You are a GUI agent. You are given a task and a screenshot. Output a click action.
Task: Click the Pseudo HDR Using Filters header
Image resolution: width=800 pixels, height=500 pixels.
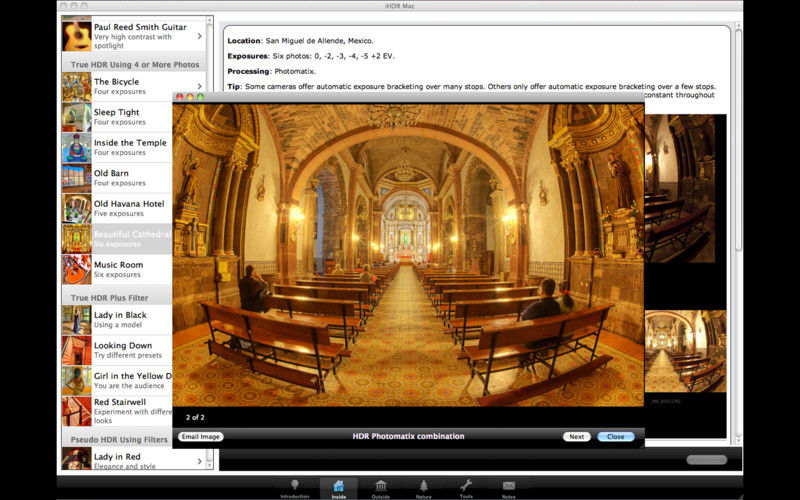point(119,439)
